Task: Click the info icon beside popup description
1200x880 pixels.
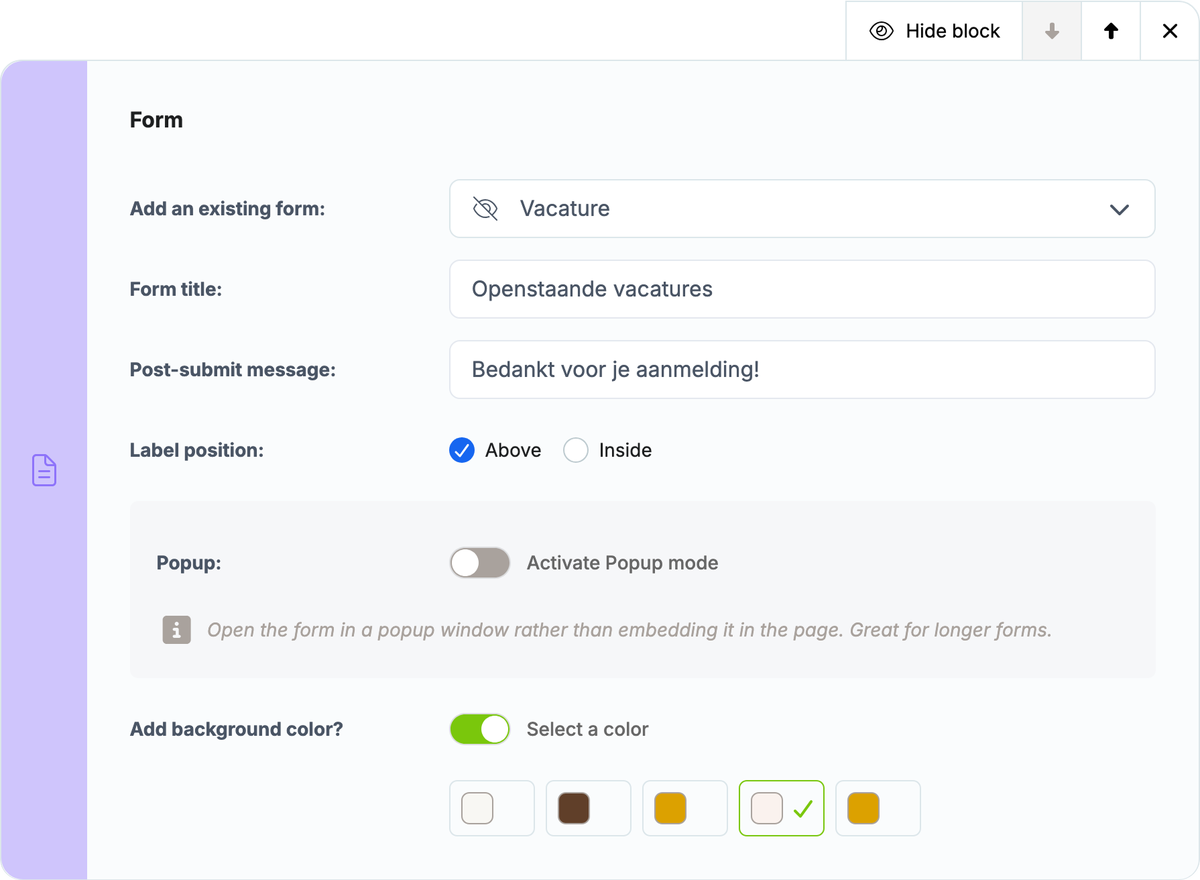Action: click(x=177, y=630)
